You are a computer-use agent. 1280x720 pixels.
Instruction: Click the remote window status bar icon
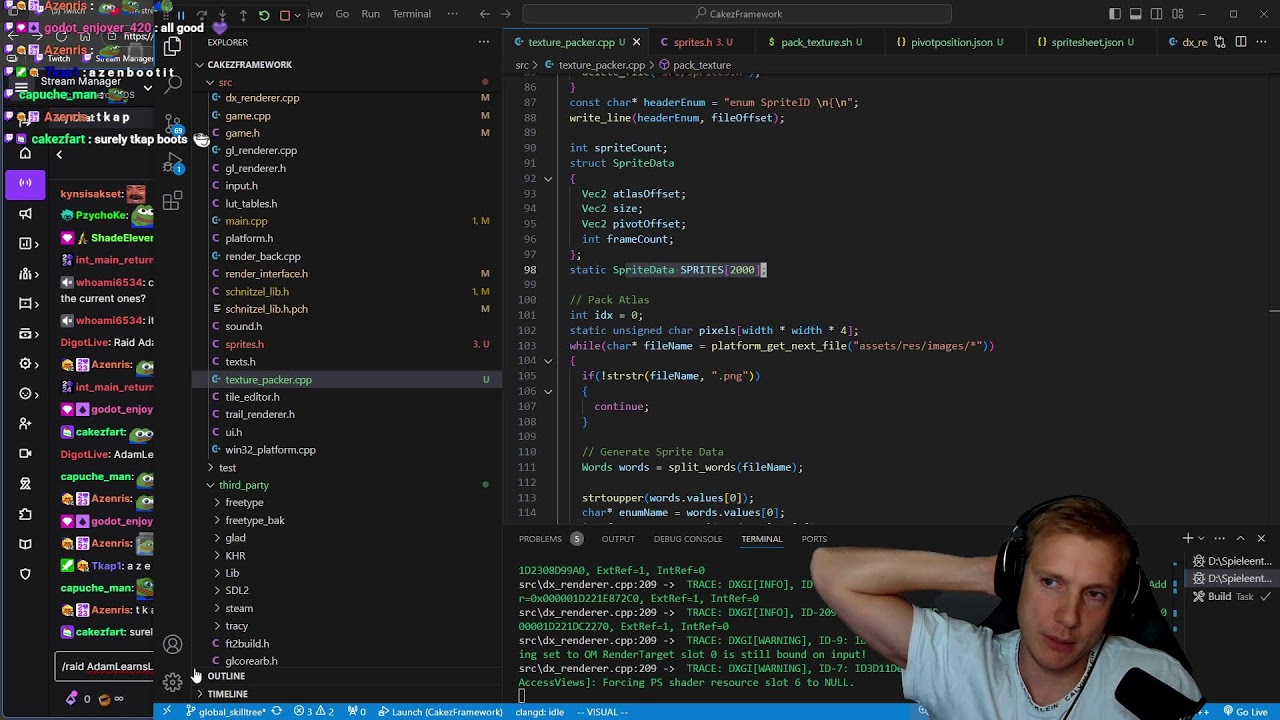tap(167, 712)
